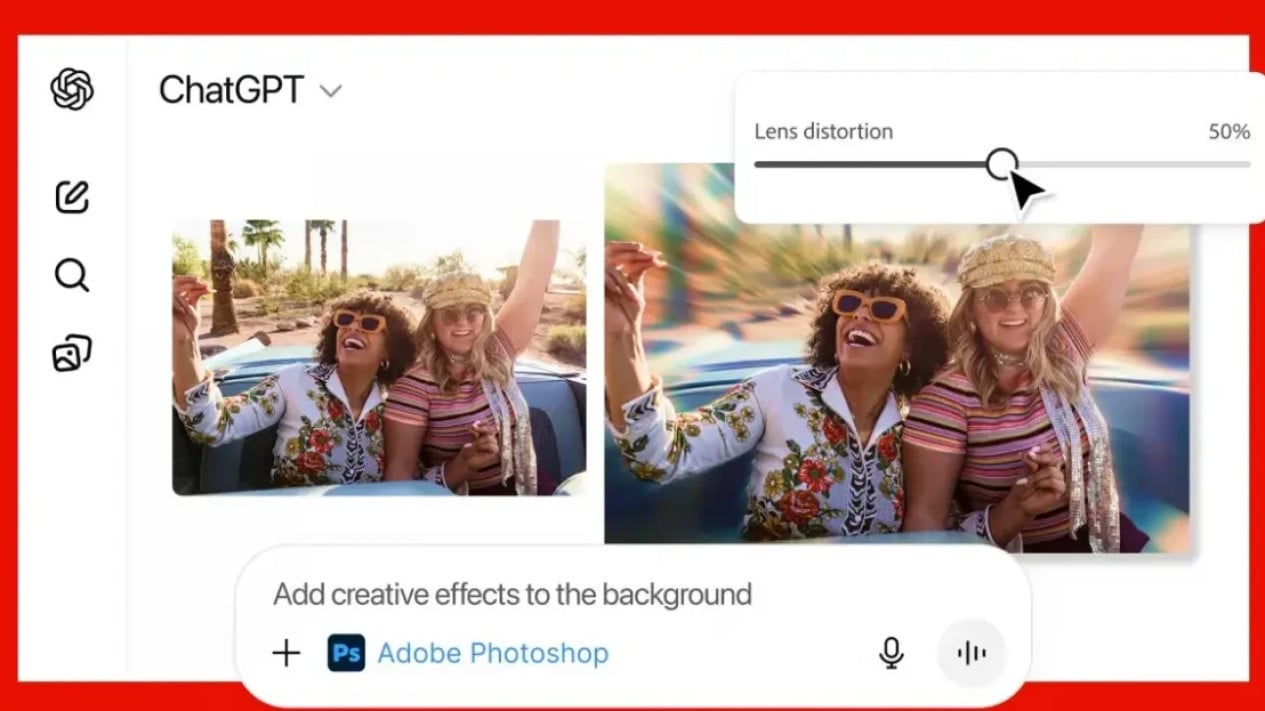1265x711 pixels.
Task: Click the Lens distortion label text
Action: 823,131
